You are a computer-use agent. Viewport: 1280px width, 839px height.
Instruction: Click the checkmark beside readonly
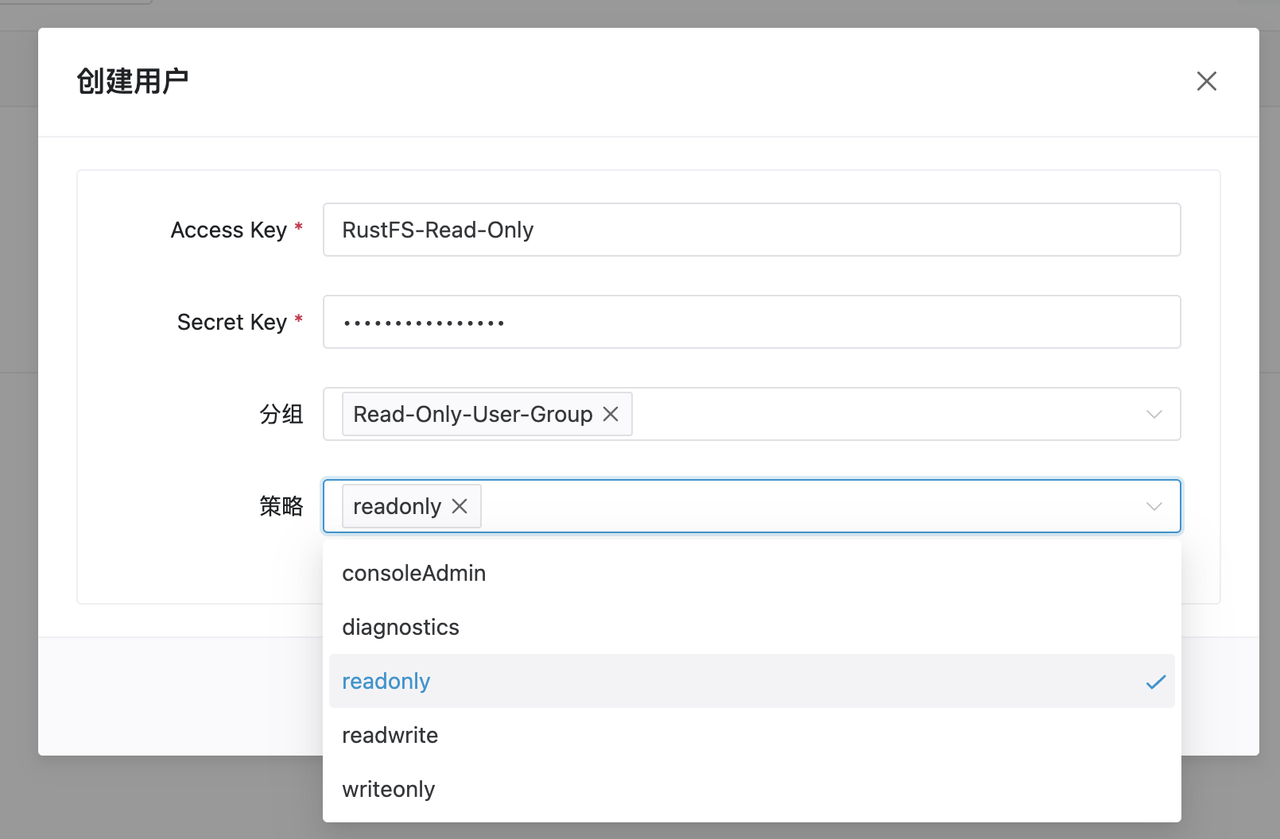[x=1156, y=682]
